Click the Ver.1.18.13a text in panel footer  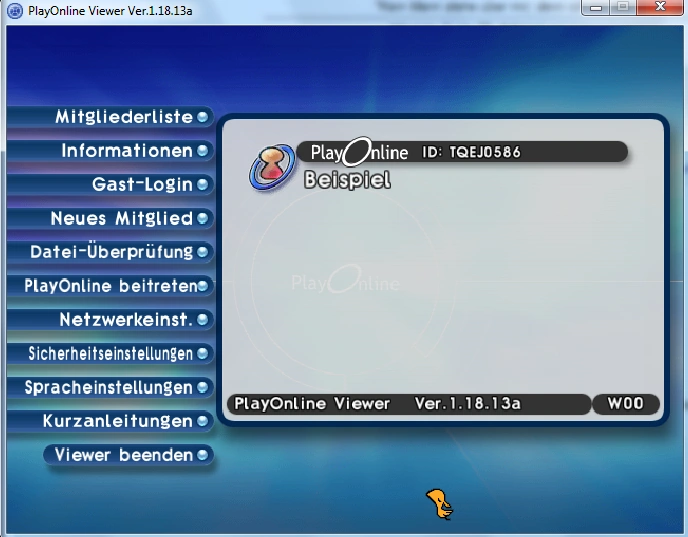pos(467,404)
